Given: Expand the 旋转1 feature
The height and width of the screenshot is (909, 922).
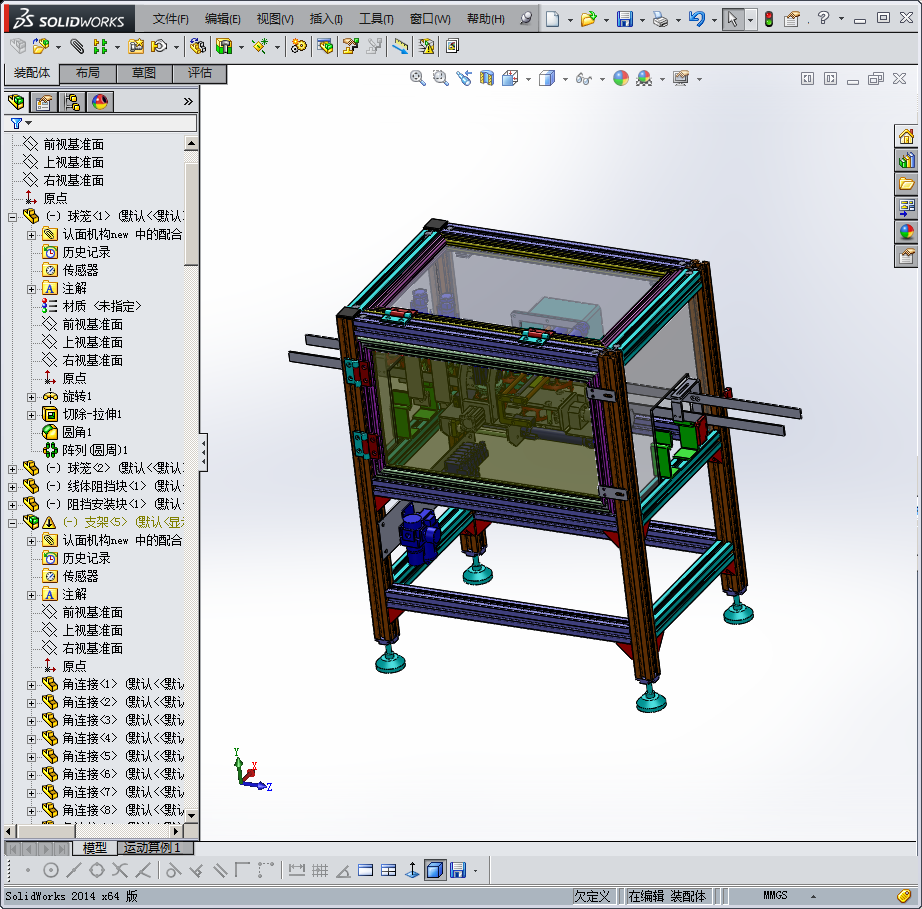Looking at the screenshot, I should point(32,397).
